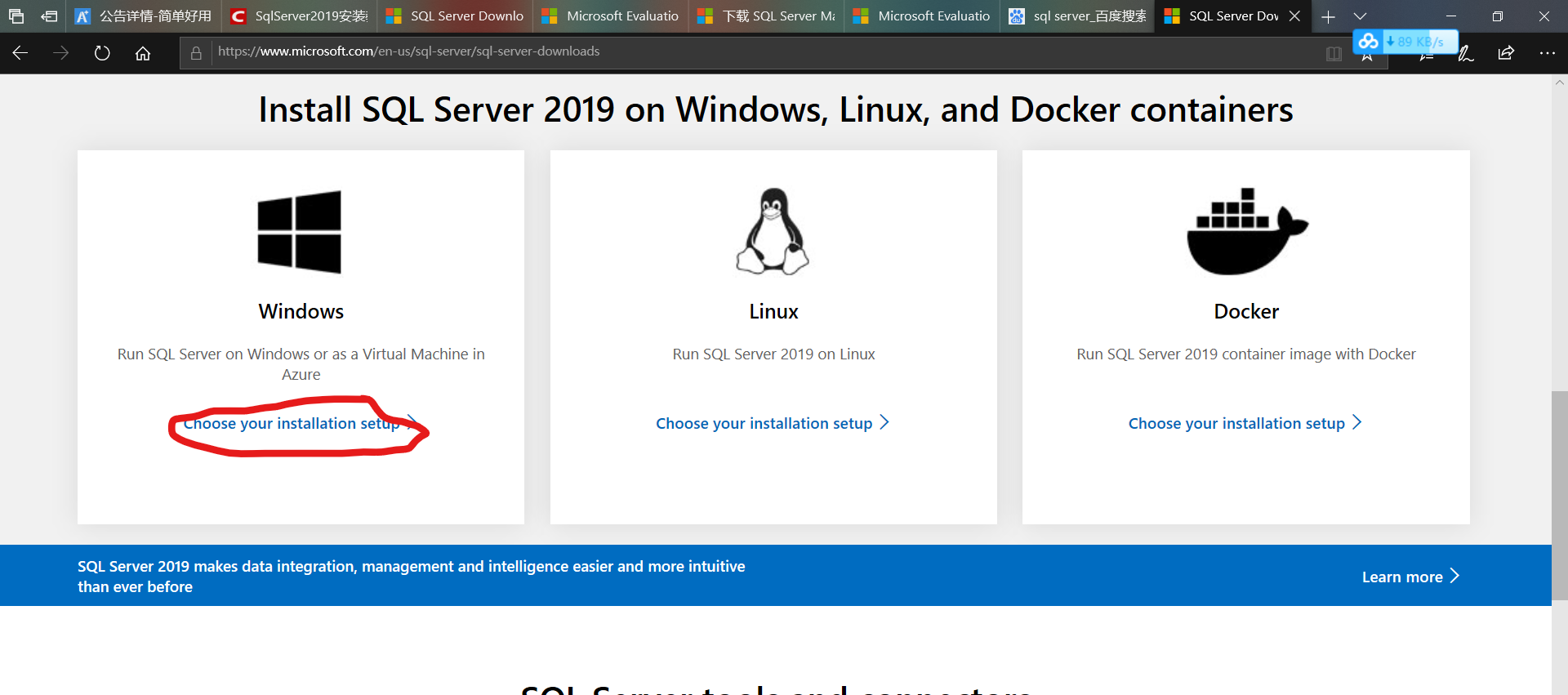This screenshot has width=1568, height=695.
Task: Open a new tab with plus icon
Action: pyautogui.click(x=1329, y=16)
